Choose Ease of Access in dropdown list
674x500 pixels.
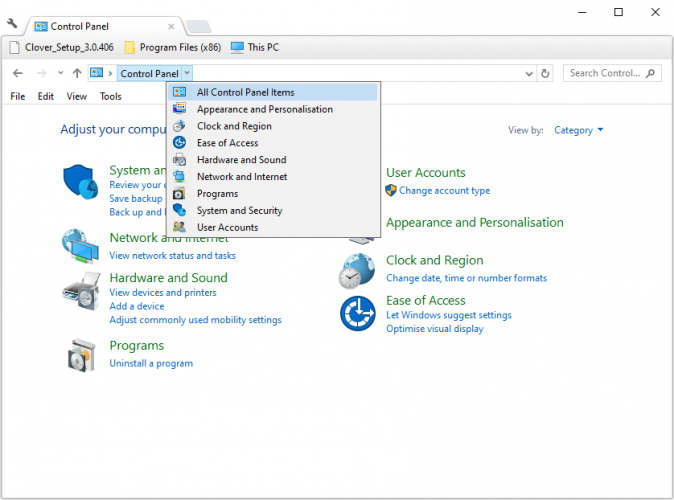[x=273, y=143]
